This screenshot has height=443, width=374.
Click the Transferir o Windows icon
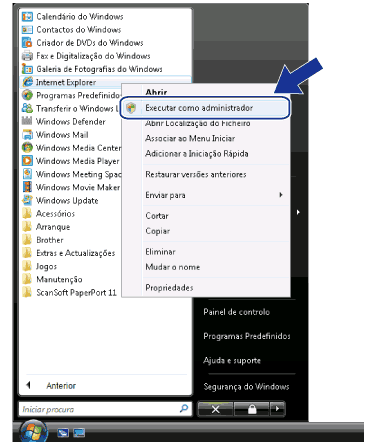[x=27, y=108]
